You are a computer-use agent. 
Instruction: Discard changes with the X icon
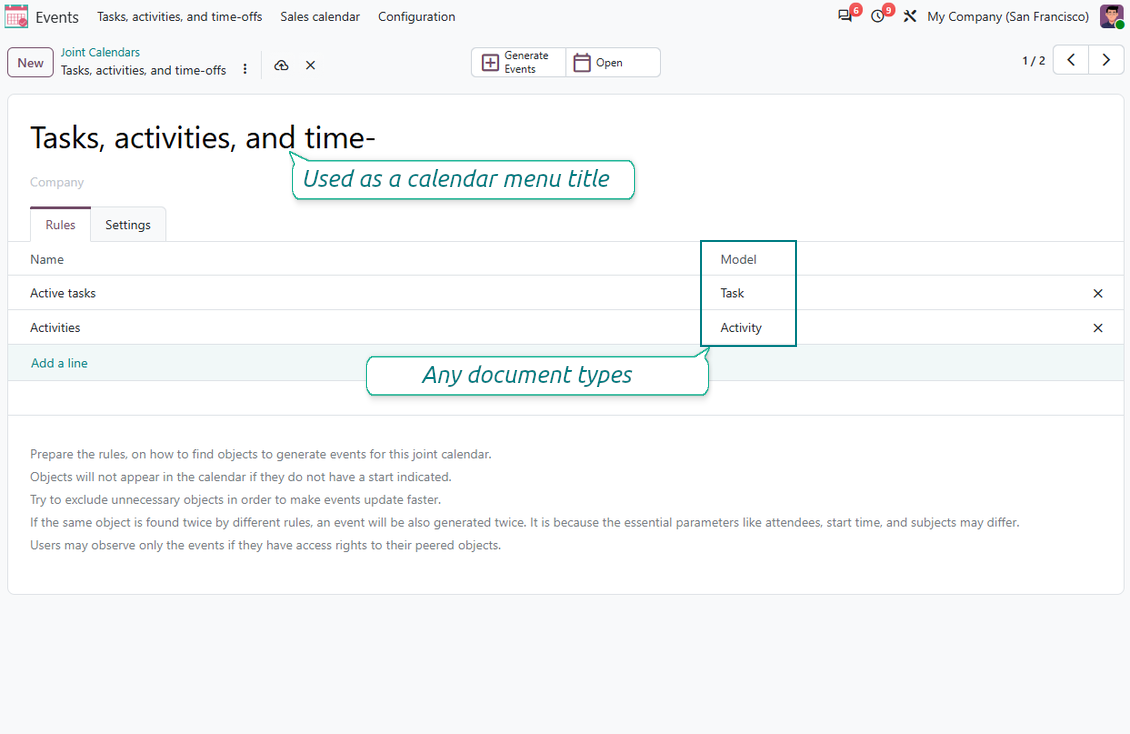pyautogui.click(x=311, y=66)
